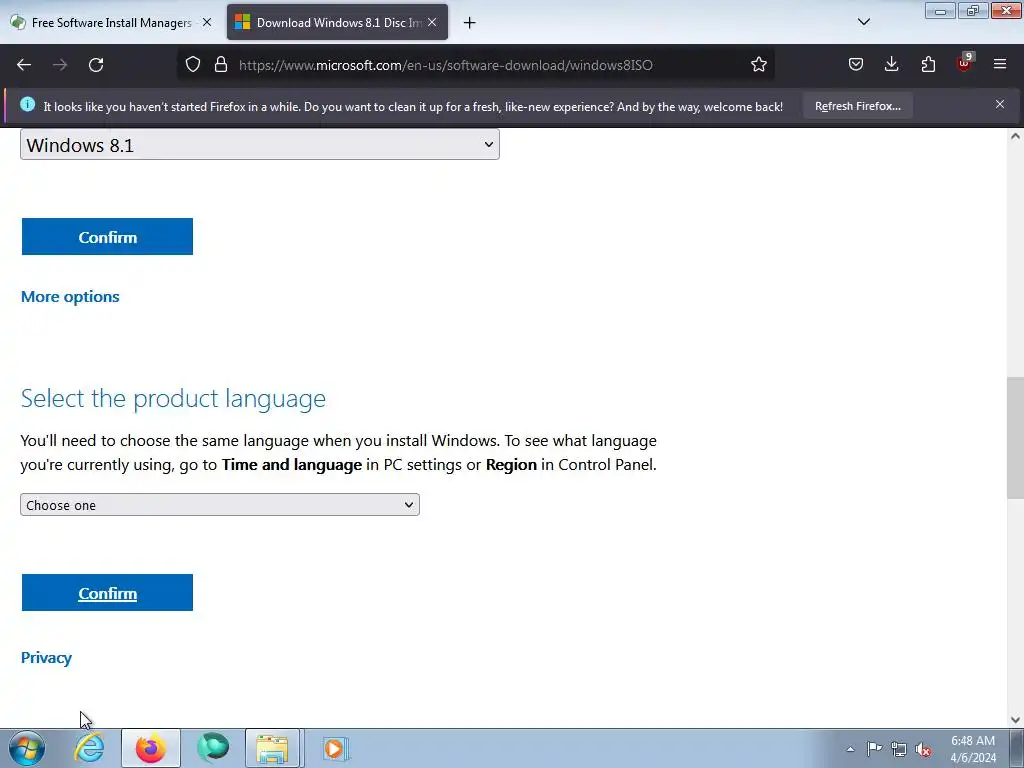
Task: Open the Windows Start menu
Action: pyautogui.click(x=27, y=748)
